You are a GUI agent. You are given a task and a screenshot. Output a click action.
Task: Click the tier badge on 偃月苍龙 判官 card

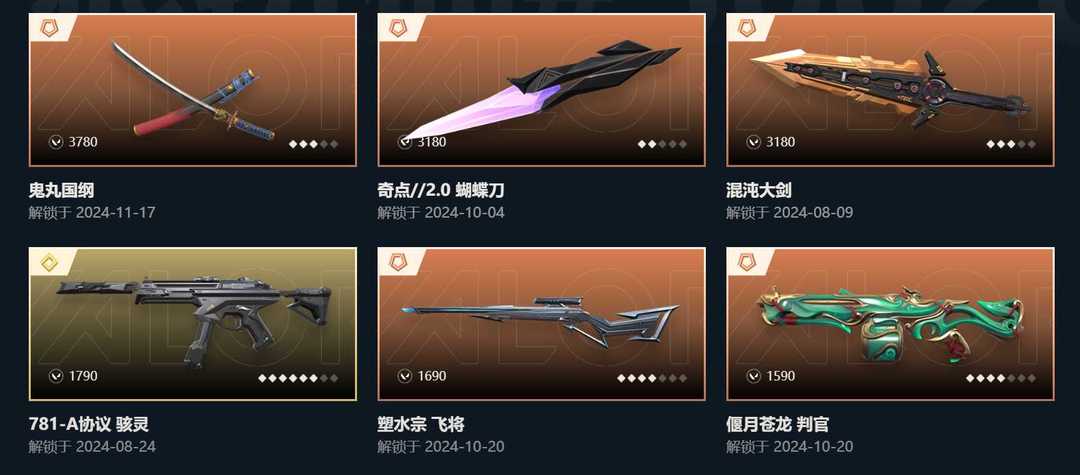pos(746,262)
